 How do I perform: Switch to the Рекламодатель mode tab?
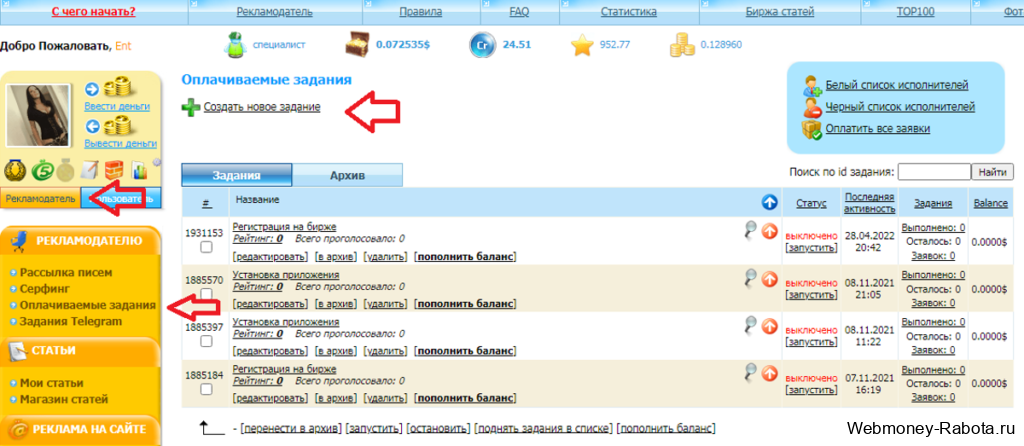coord(40,198)
